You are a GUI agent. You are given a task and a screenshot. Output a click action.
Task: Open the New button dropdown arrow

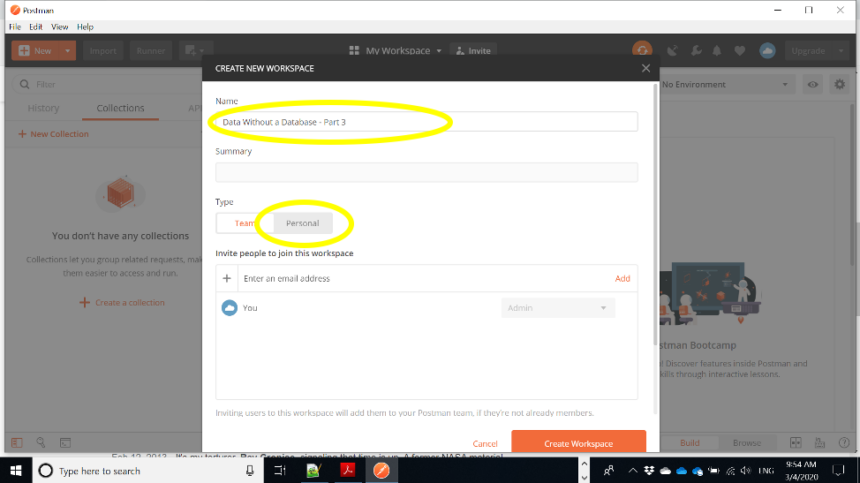[x=67, y=50]
